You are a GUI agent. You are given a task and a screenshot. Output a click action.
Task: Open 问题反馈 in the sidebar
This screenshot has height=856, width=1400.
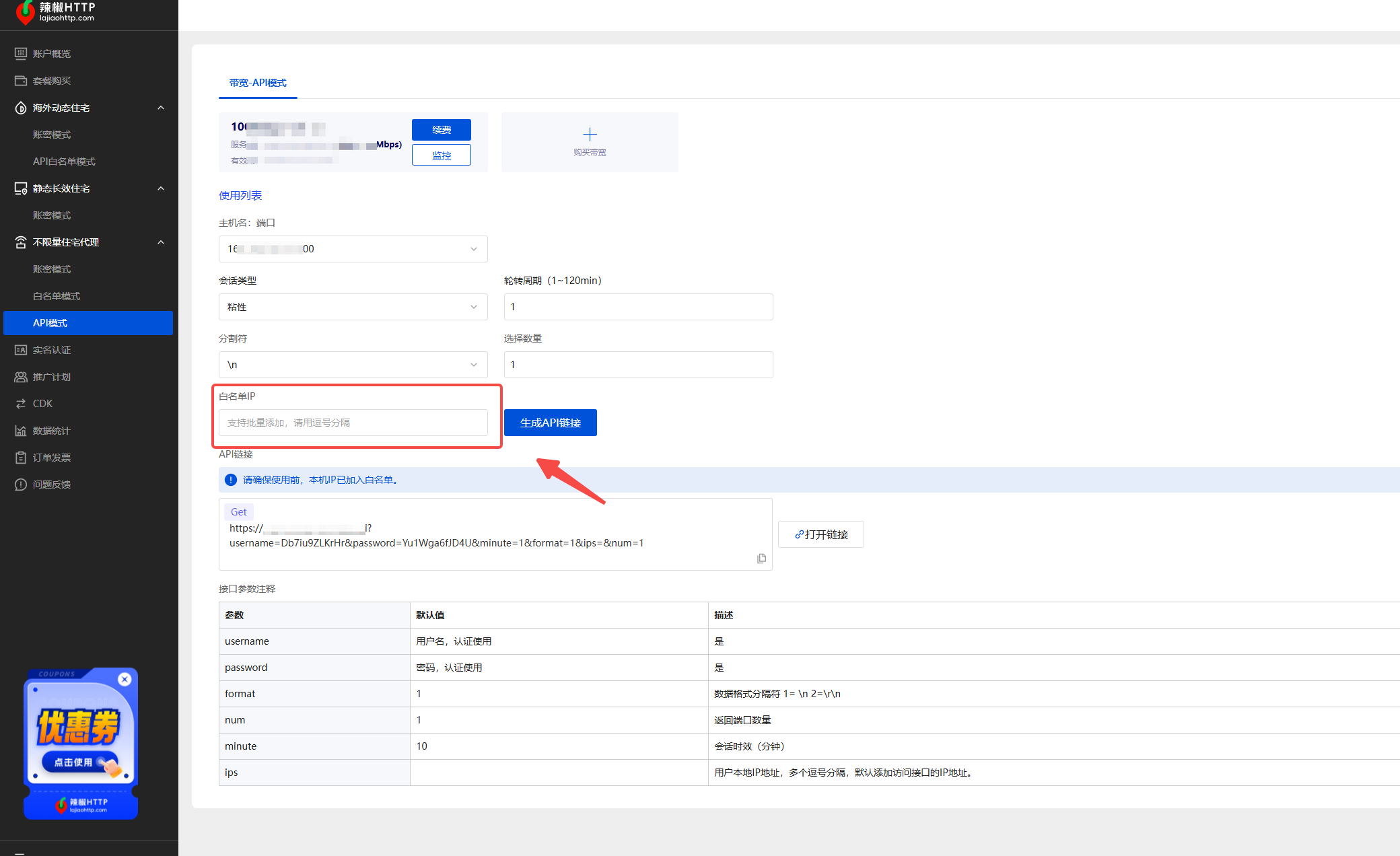pos(52,485)
